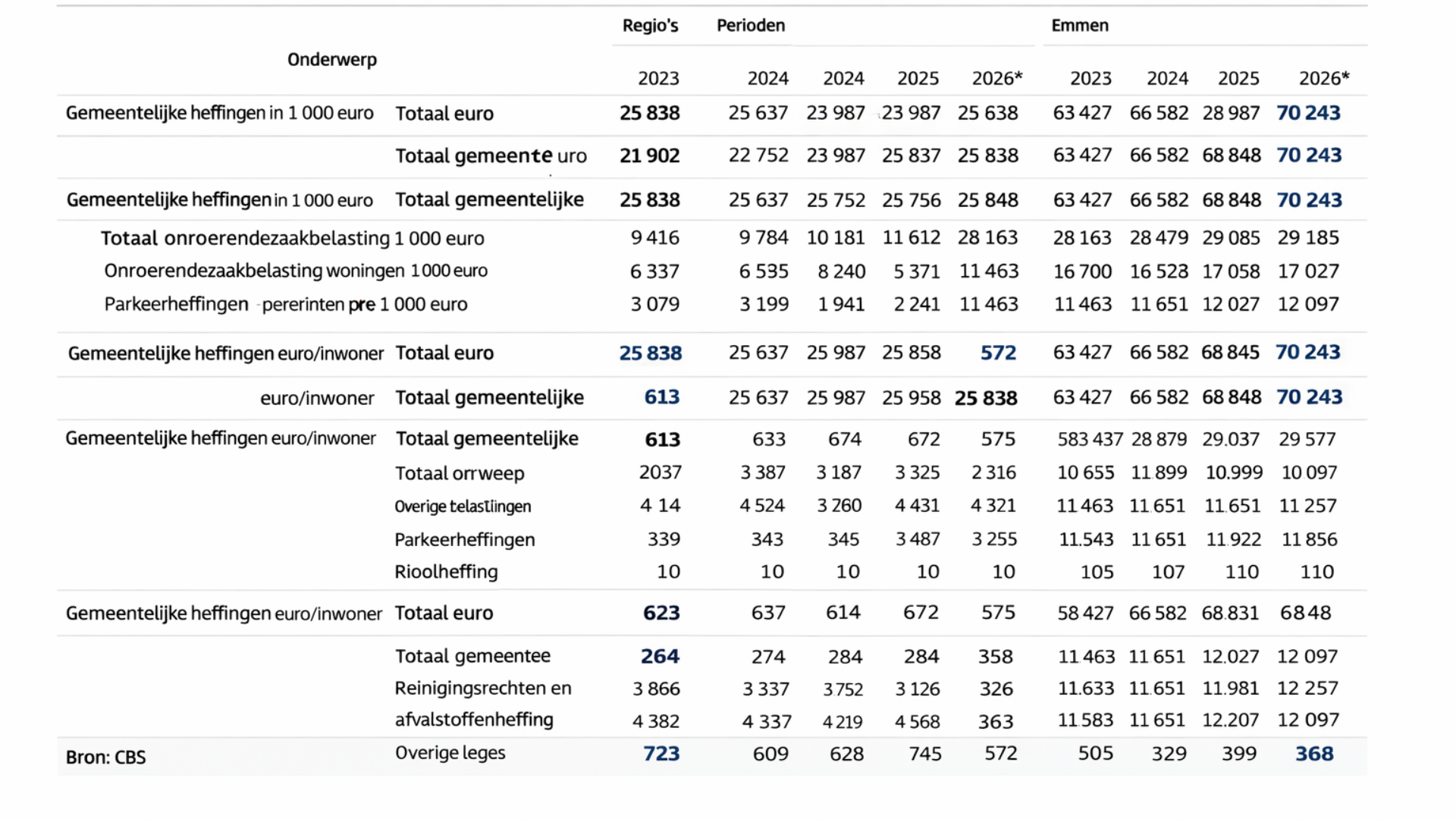1456x819 pixels.
Task: Click the value 9 416
Action: coord(654,238)
